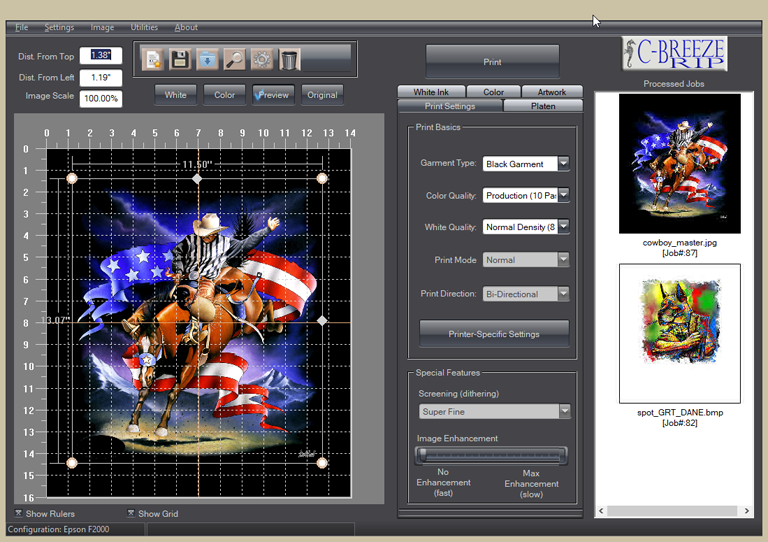Screen dimensions: 768x542
Task: Open the About menu
Action: [186, 27]
